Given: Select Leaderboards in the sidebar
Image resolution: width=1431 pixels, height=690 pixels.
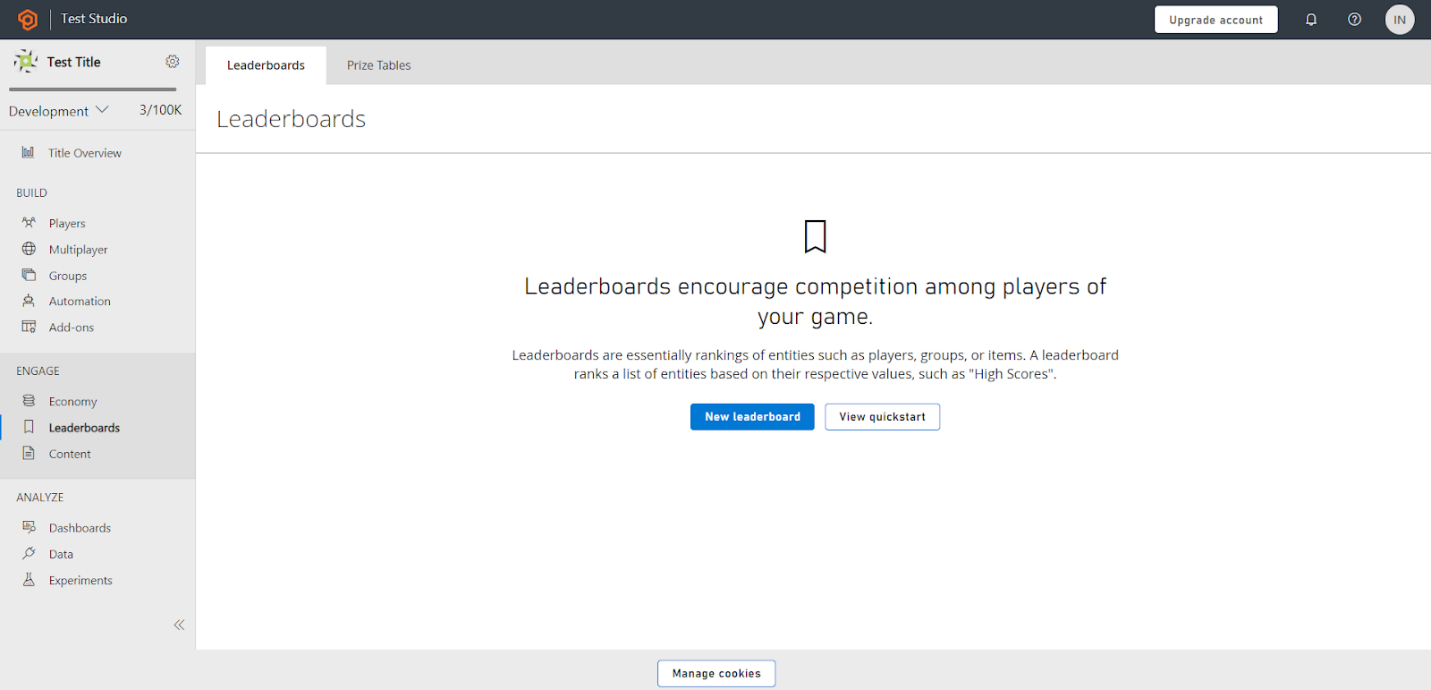Looking at the screenshot, I should 84,427.
